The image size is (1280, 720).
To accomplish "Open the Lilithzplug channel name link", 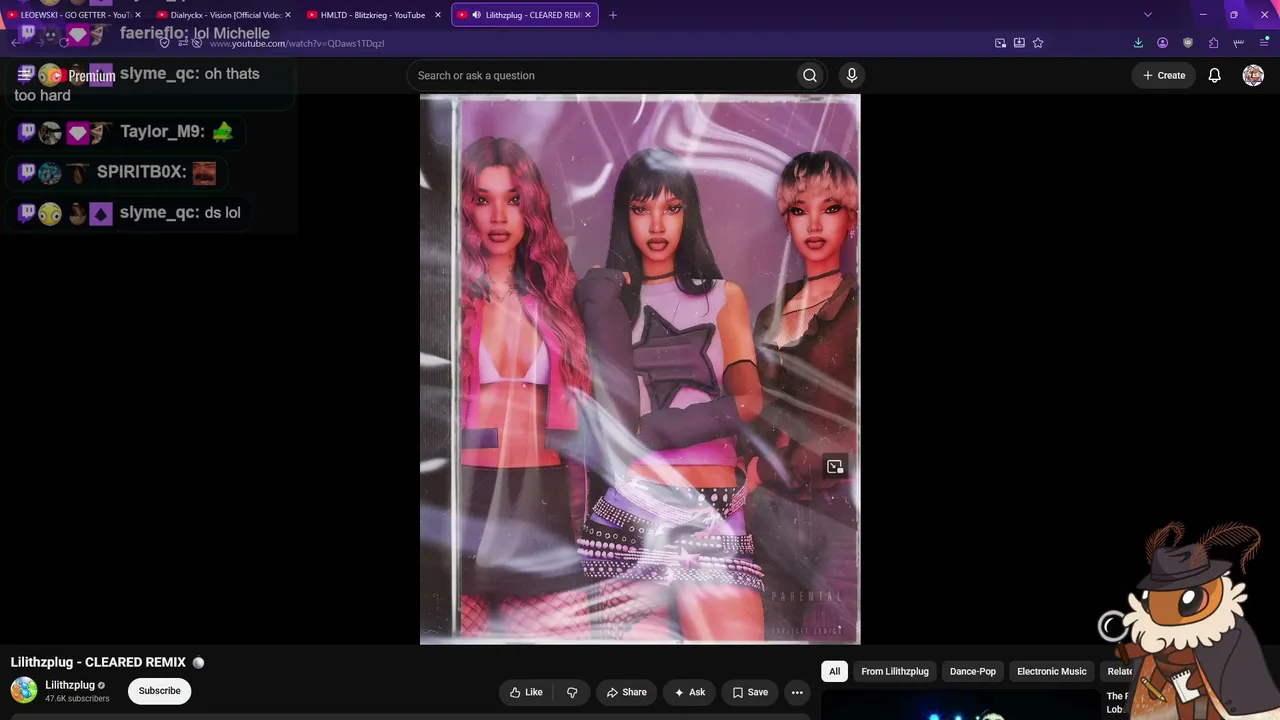I will click(70, 685).
